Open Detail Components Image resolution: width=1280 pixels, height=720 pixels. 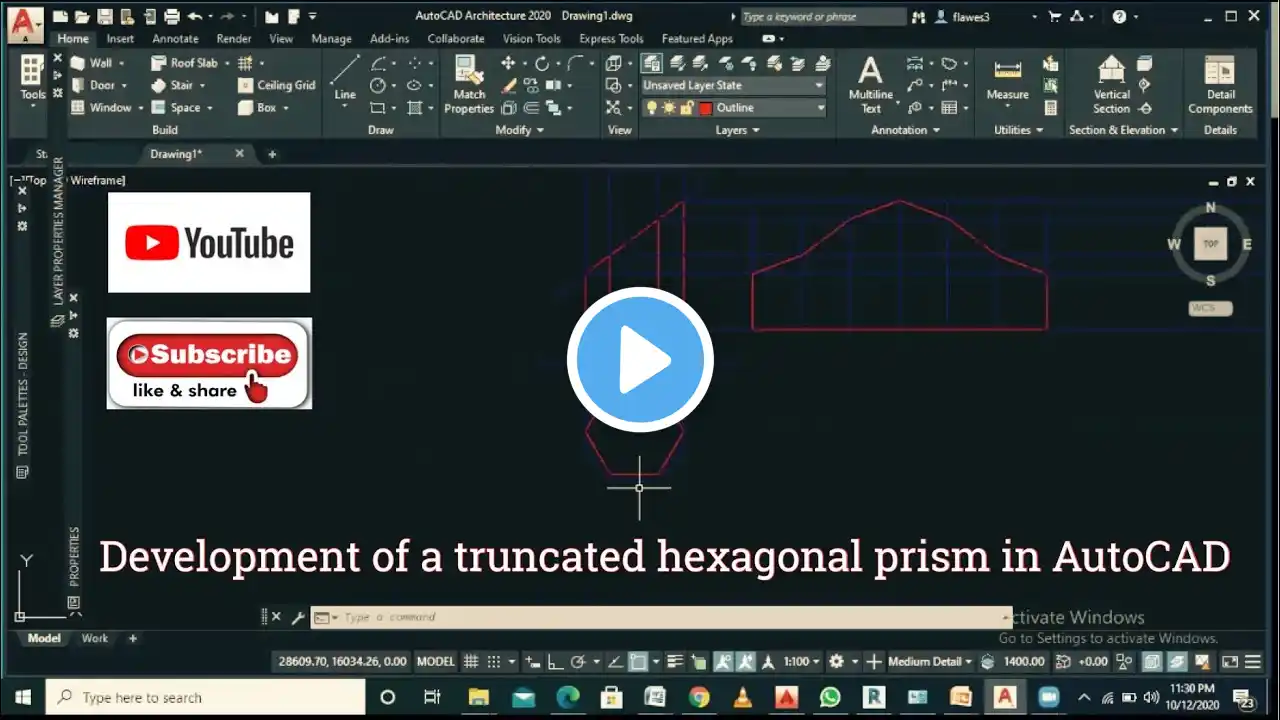(x=1220, y=85)
